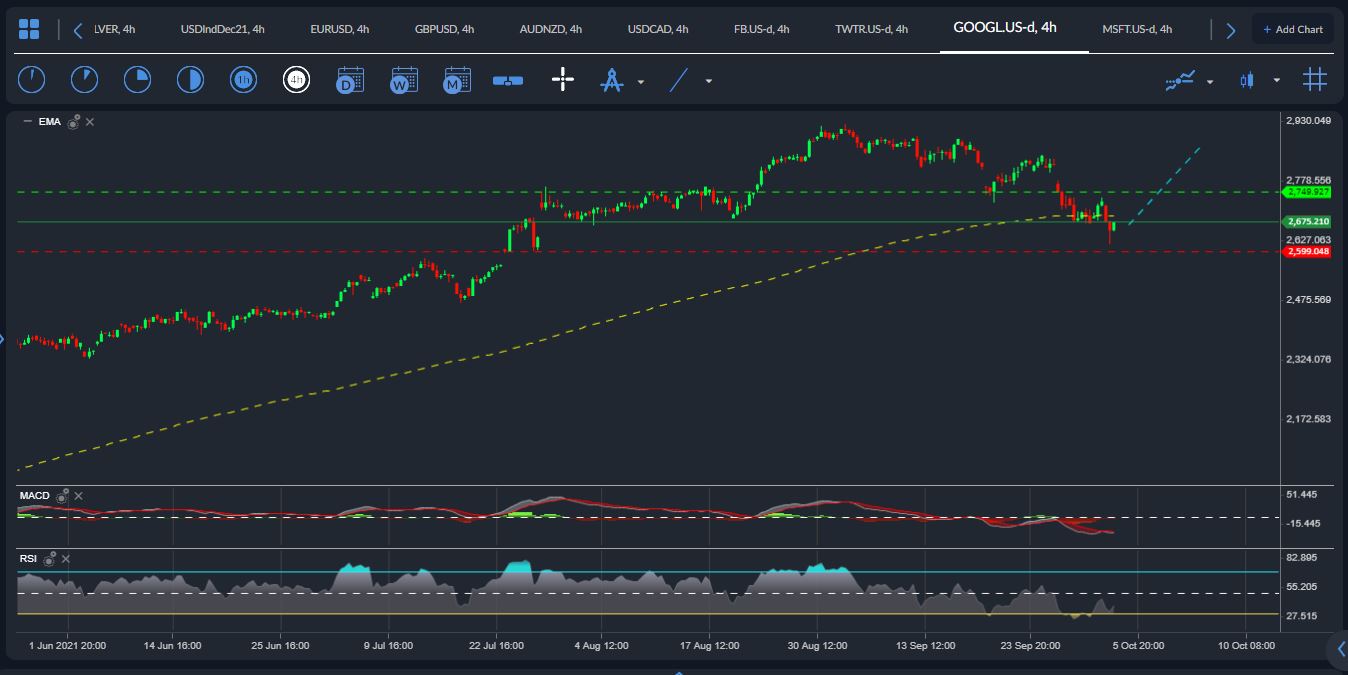Expand the drawing tools compass dropdown

pos(641,82)
